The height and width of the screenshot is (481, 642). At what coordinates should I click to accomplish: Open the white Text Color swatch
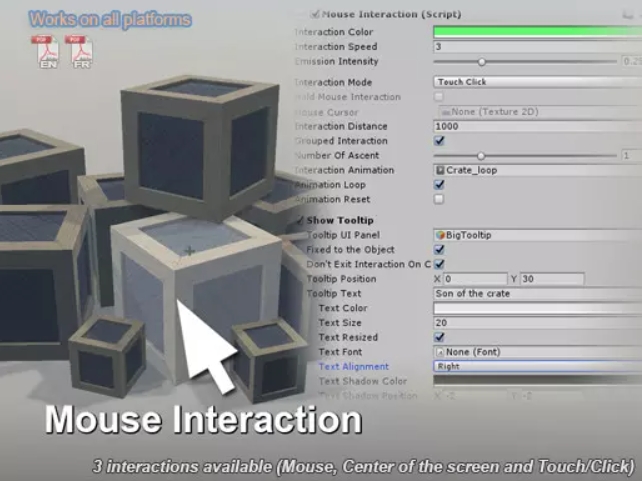click(x=538, y=308)
